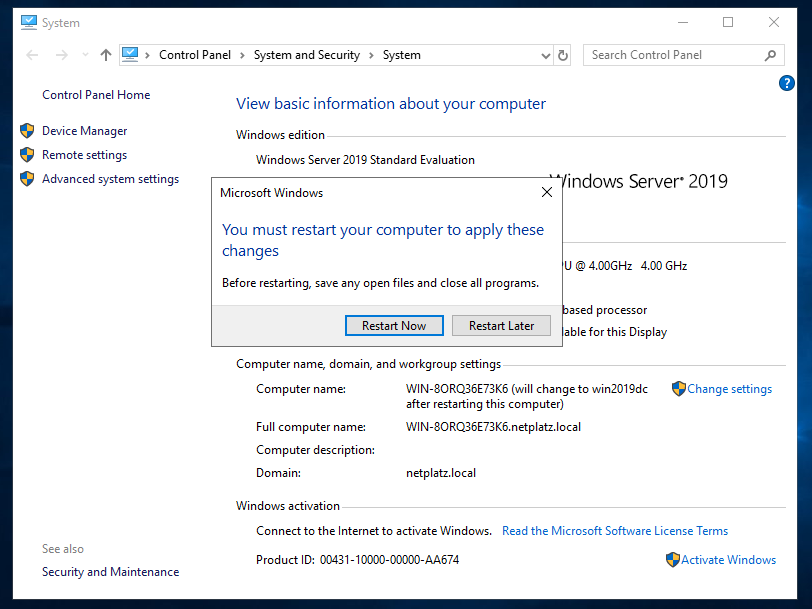Close the Microsoft Windows restart dialog
Viewport: 812px width, 609px height.
point(546,193)
